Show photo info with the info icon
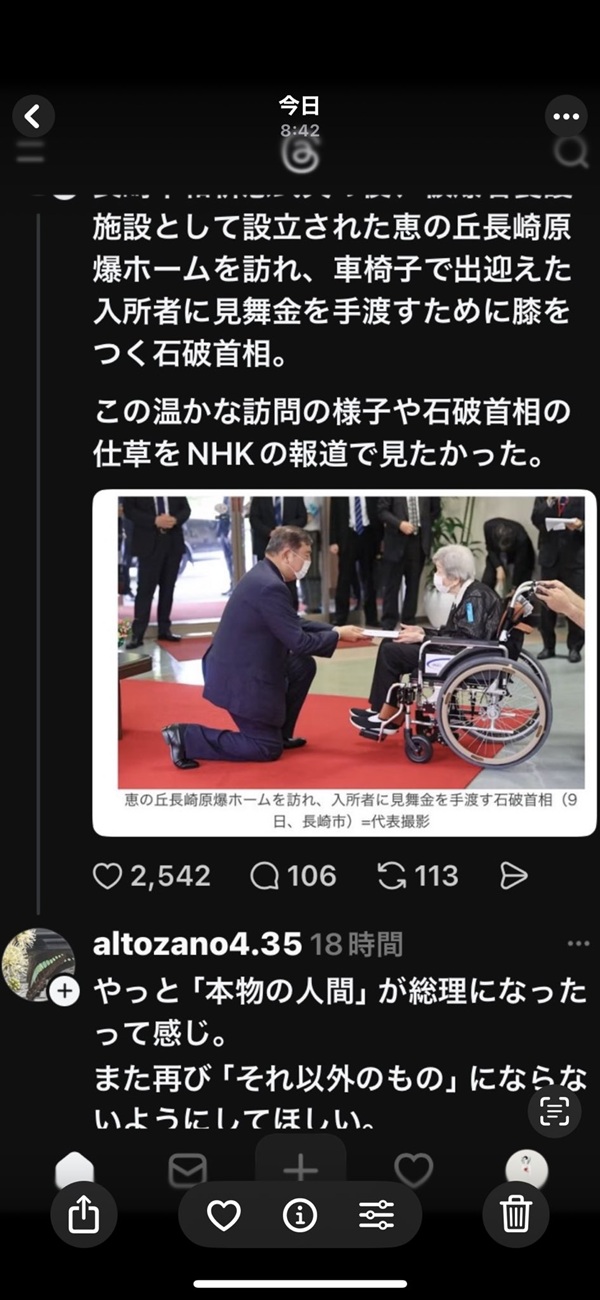This screenshot has width=600, height=1300. [300, 1215]
